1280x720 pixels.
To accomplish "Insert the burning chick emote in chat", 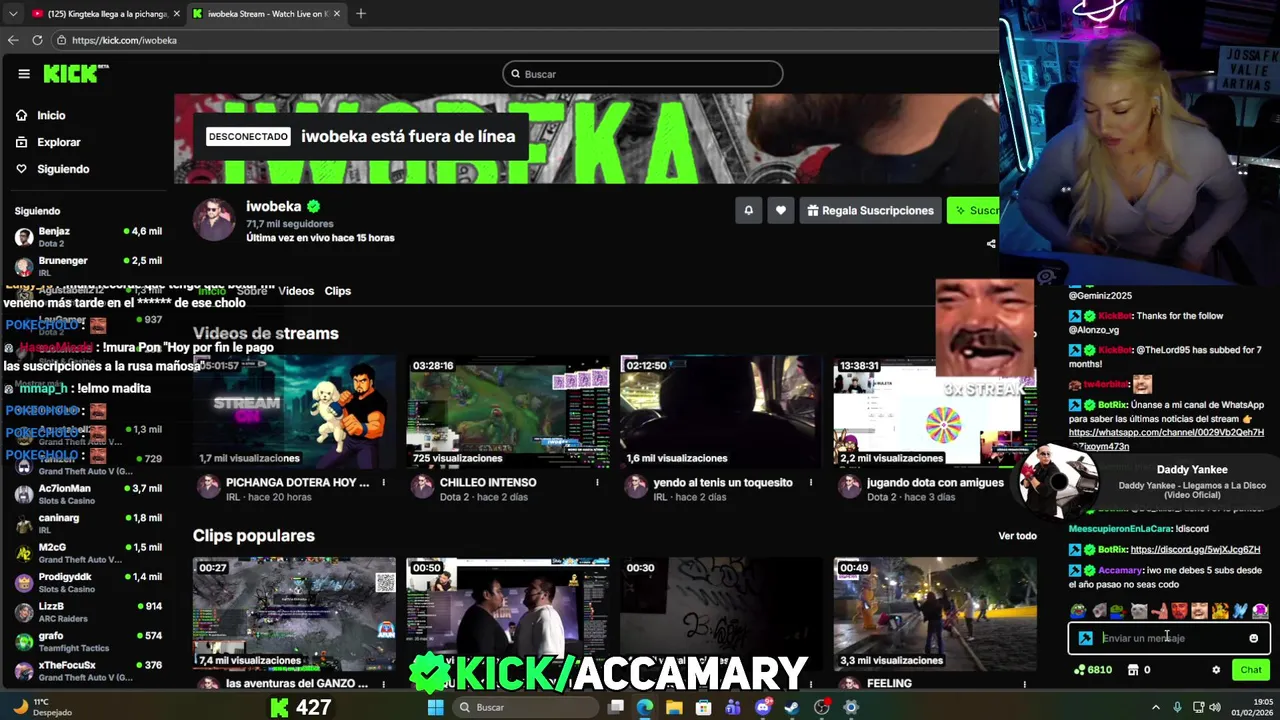I will (x=1220, y=611).
